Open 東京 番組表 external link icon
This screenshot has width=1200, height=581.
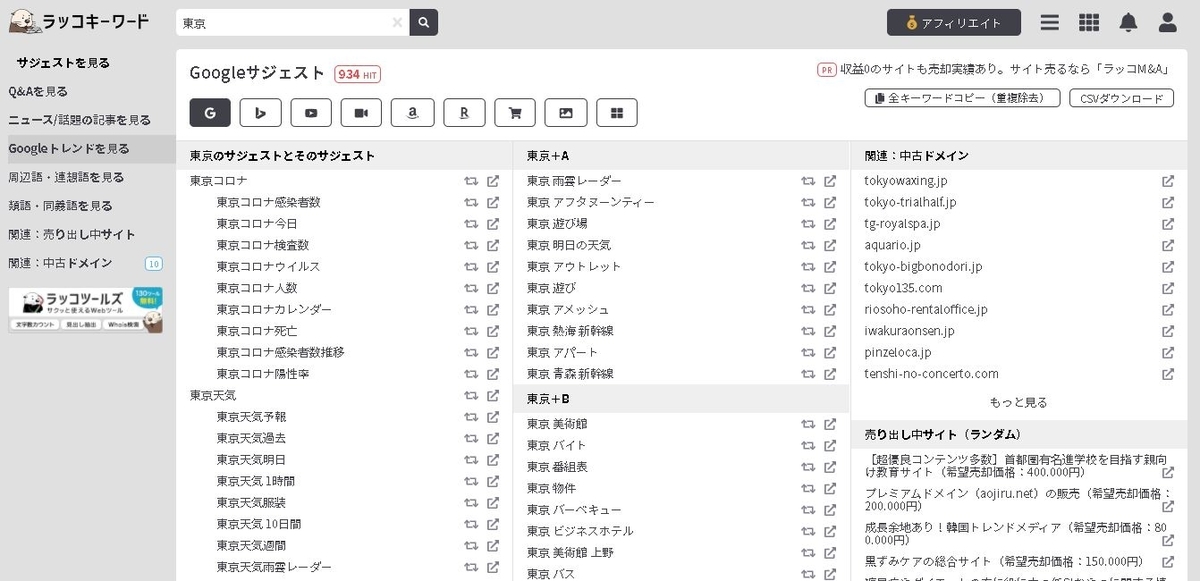click(x=830, y=467)
